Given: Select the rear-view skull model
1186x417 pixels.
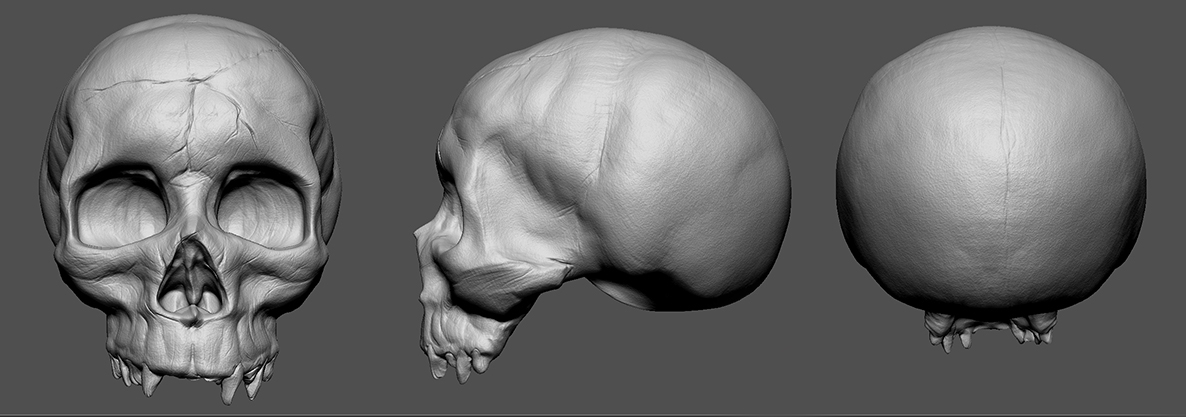Looking at the screenshot, I should pos(991,189).
